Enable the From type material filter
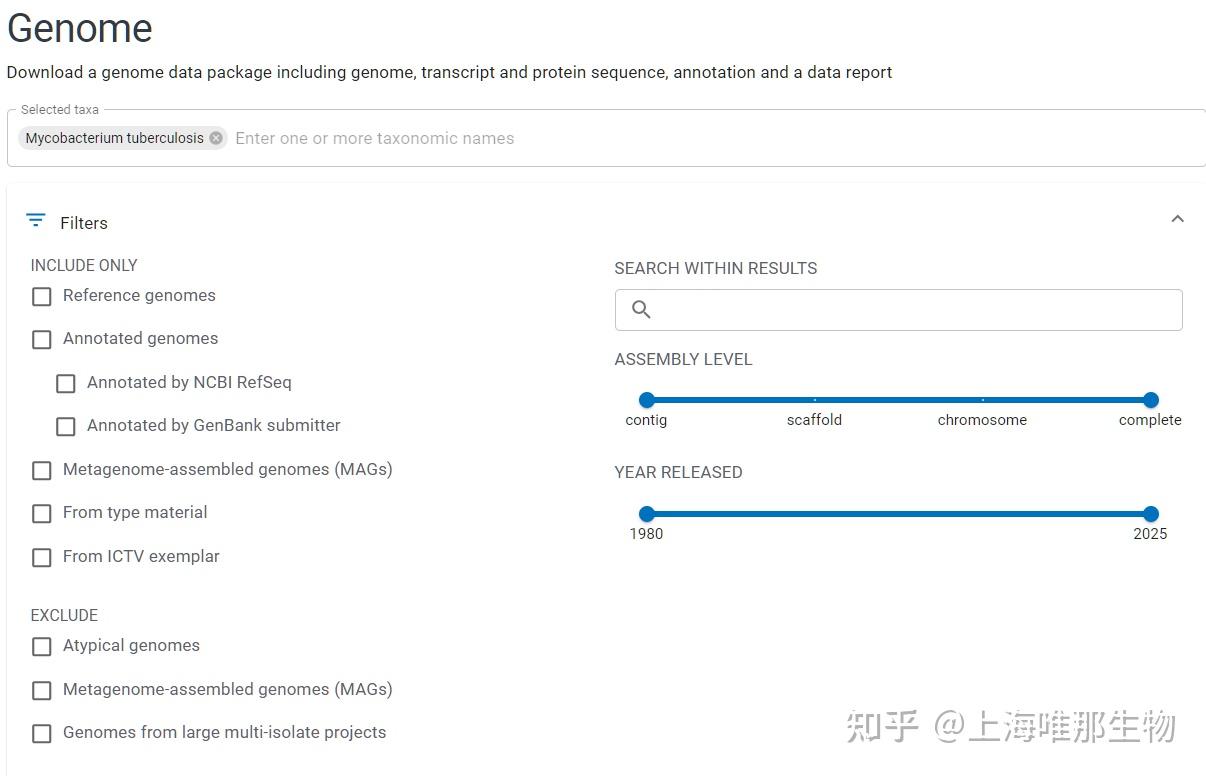 click(x=41, y=513)
